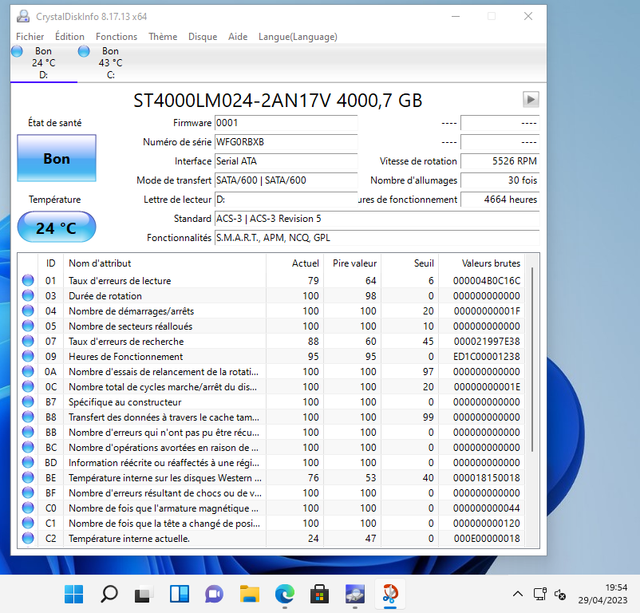
Task: Open the Disque menu
Action: (202, 37)
